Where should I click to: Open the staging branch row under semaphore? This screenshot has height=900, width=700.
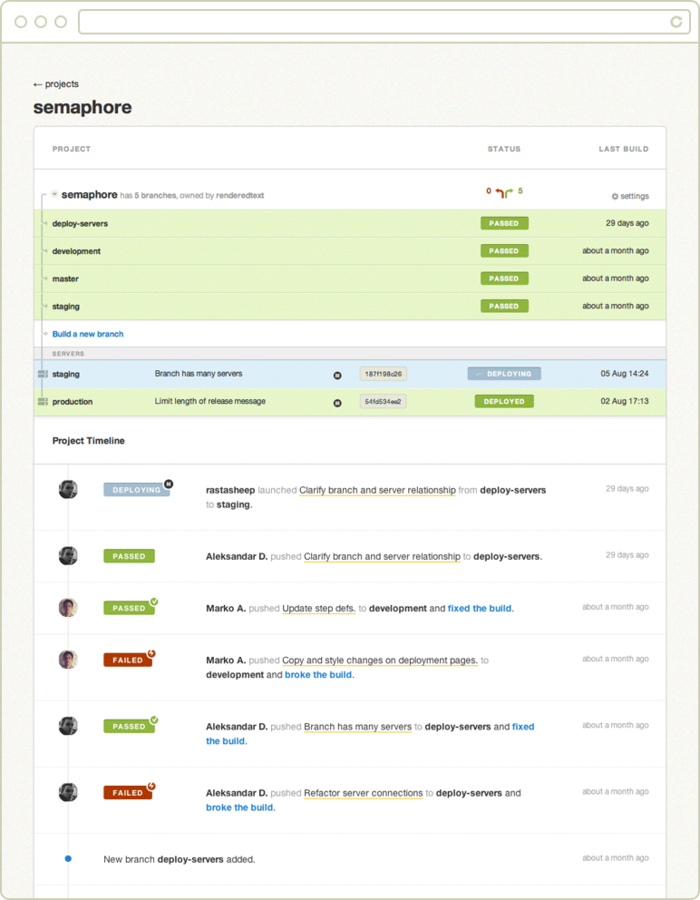(350, 306)
